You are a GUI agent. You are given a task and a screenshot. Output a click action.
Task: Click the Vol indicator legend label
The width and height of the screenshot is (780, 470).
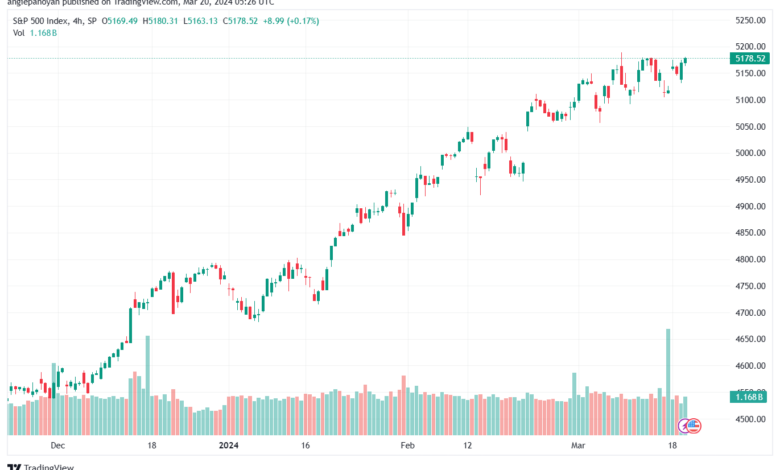pyautogui.click(x=18, y=33)
